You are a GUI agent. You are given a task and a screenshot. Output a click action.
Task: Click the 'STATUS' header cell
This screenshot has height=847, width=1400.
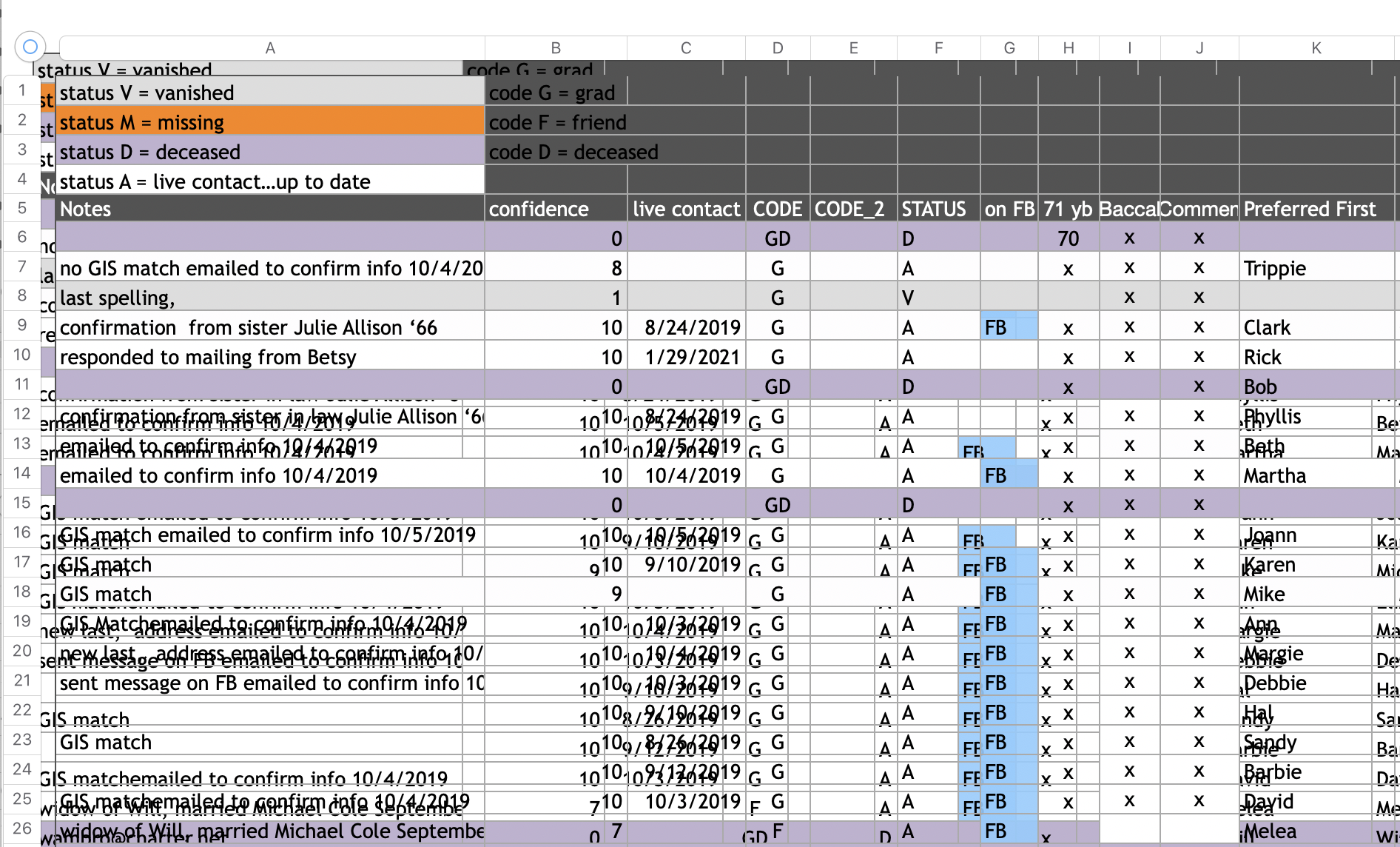tap(938, 209)
